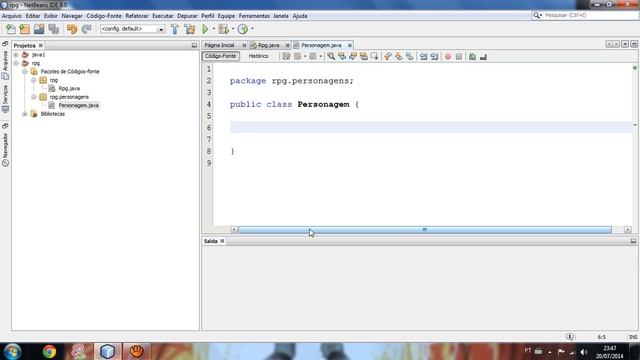Click the Find Next Occurrence icon
640x360 pixels.
[353, 57]
